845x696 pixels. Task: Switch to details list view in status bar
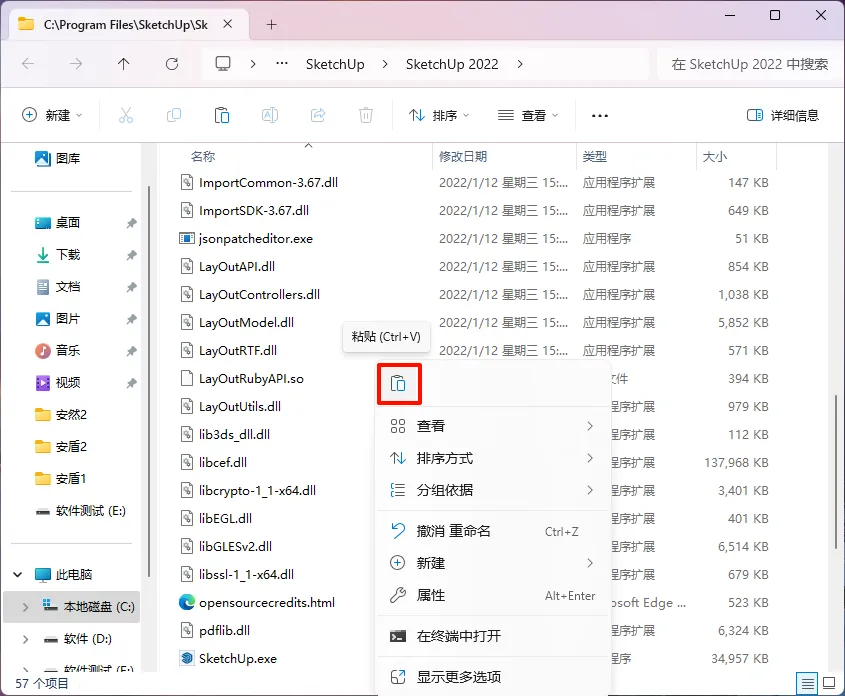[x=807, y=684]
